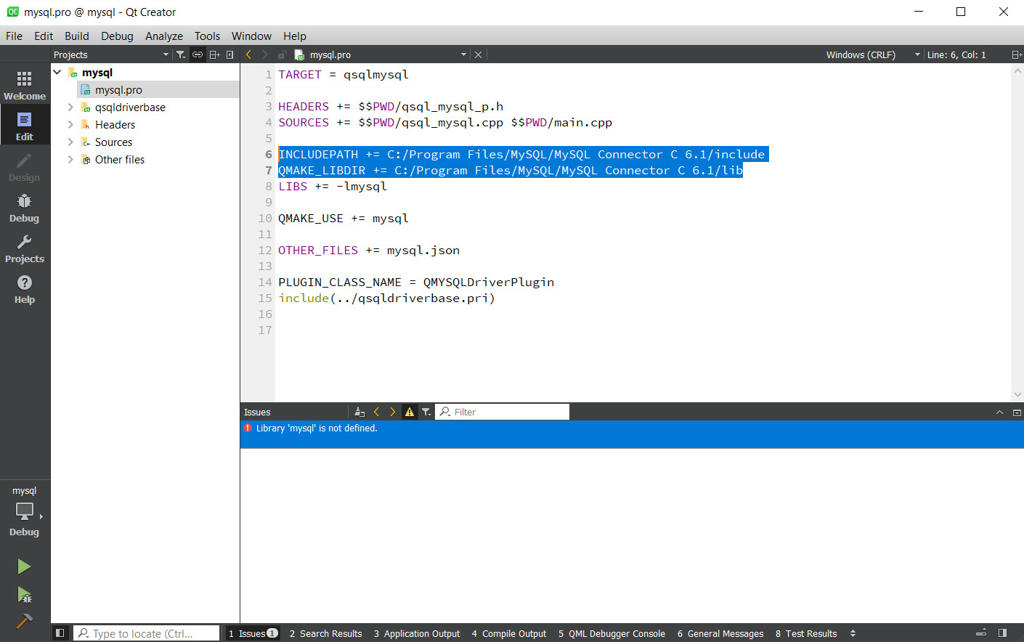Open the Tools menu
This screenshot has height=642, width=1024.
[207, 36]
